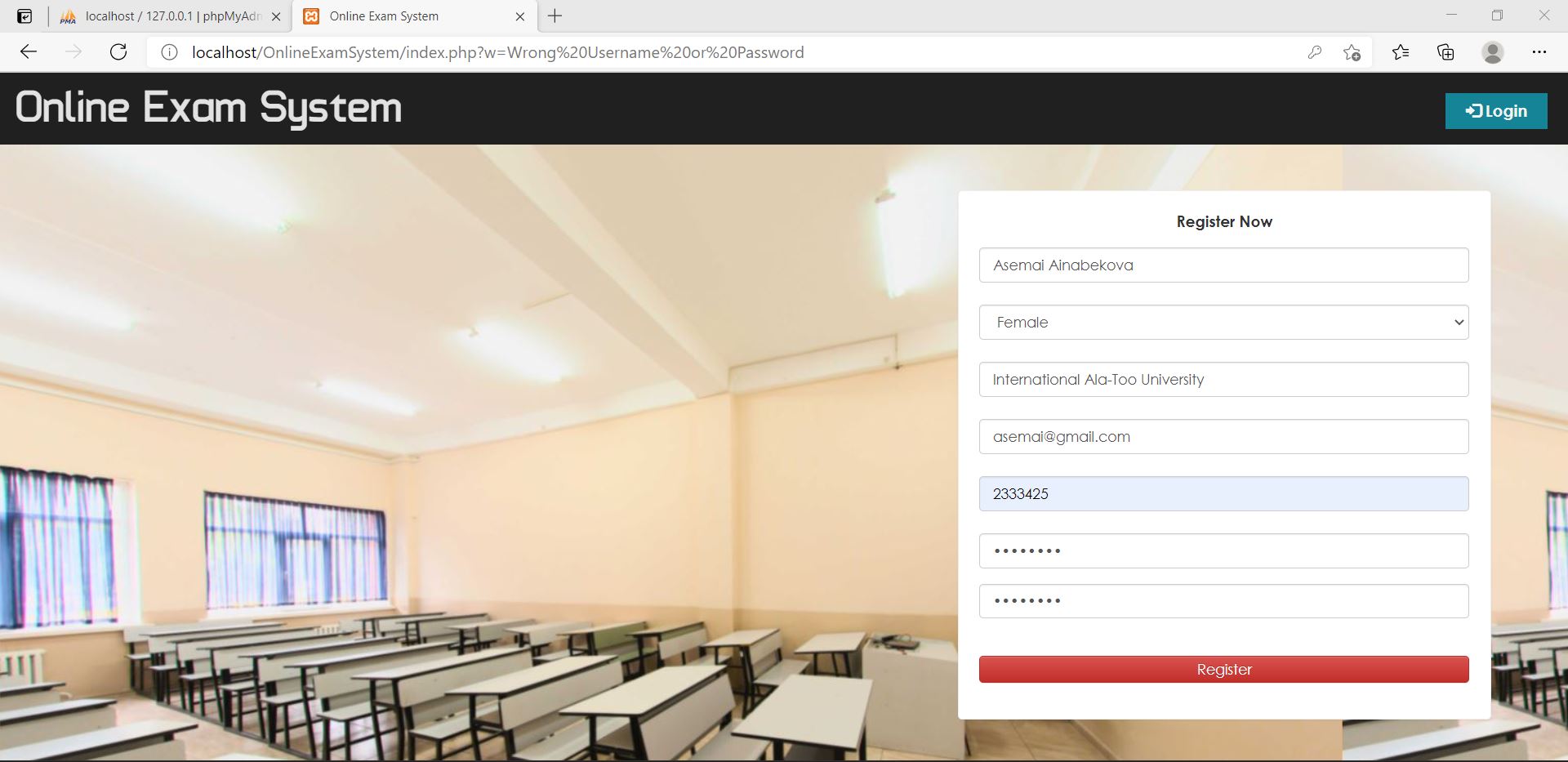
Task: Click the asemai@gmail.com email field
Action: (1223, 437)
